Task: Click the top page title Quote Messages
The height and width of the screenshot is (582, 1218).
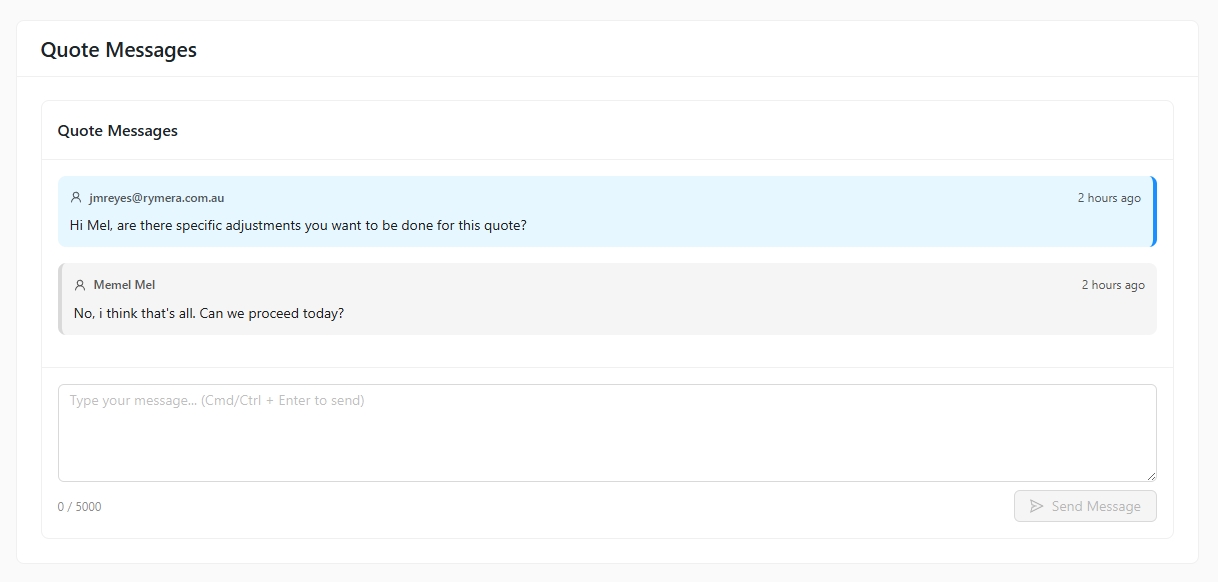Action: tap(118, 50)
